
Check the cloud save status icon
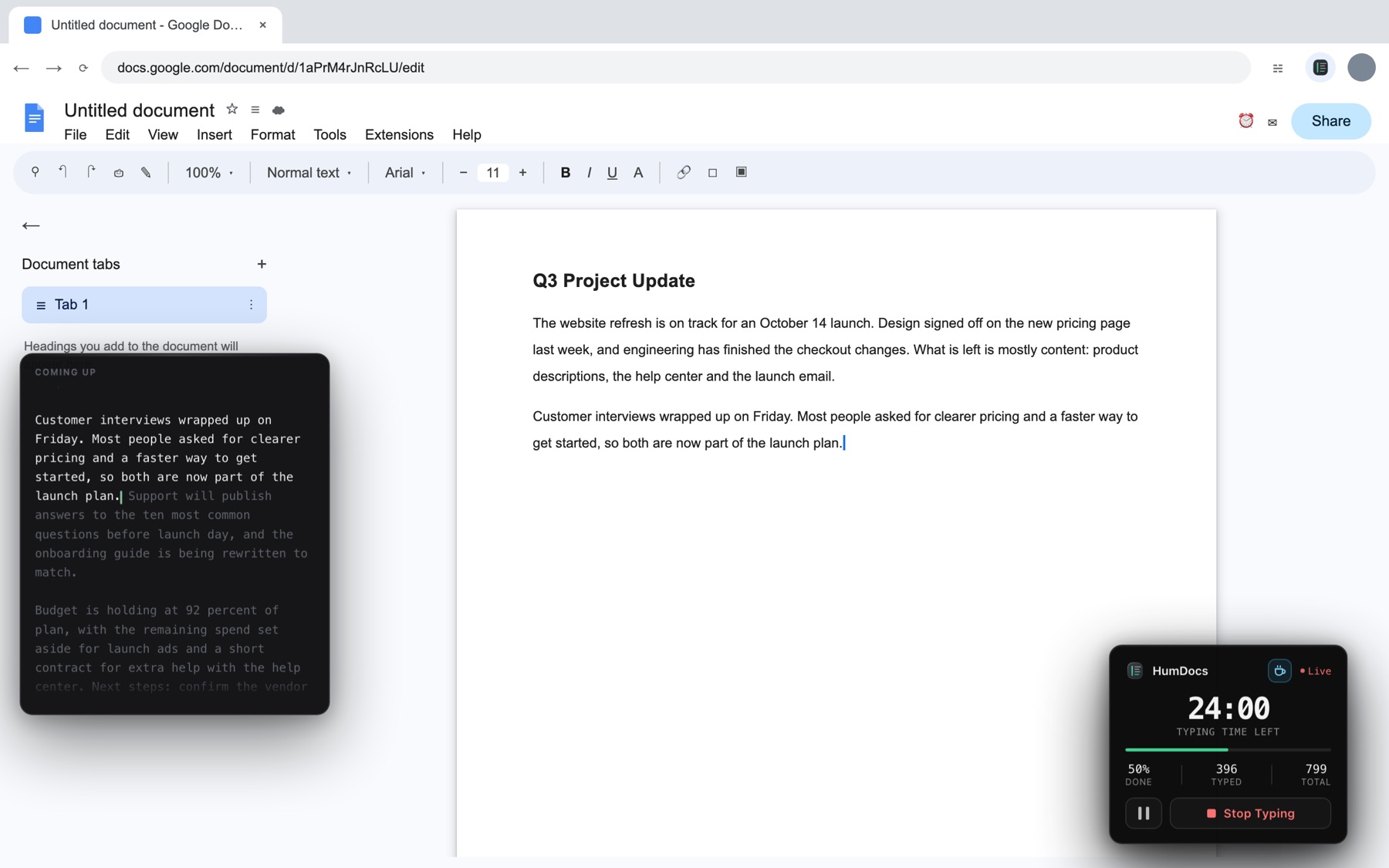(279, 110)
